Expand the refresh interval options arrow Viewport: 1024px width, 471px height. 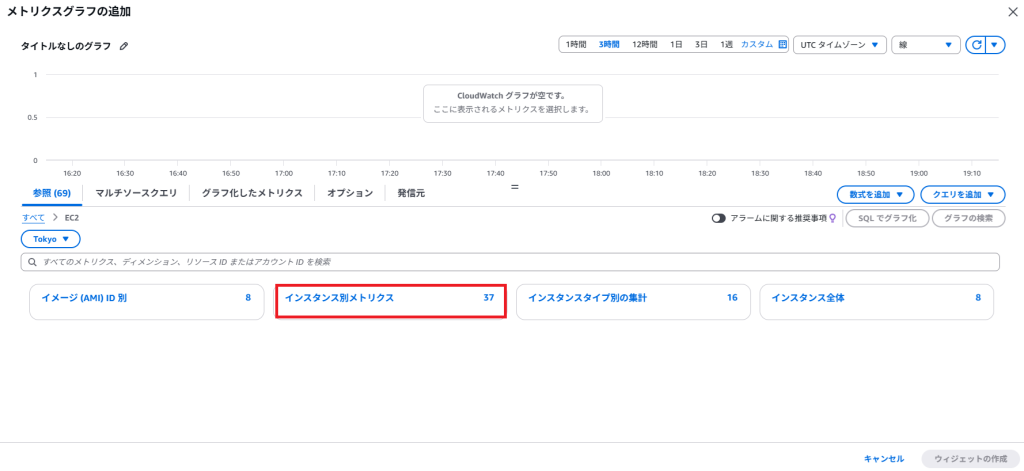pos(994,45)
